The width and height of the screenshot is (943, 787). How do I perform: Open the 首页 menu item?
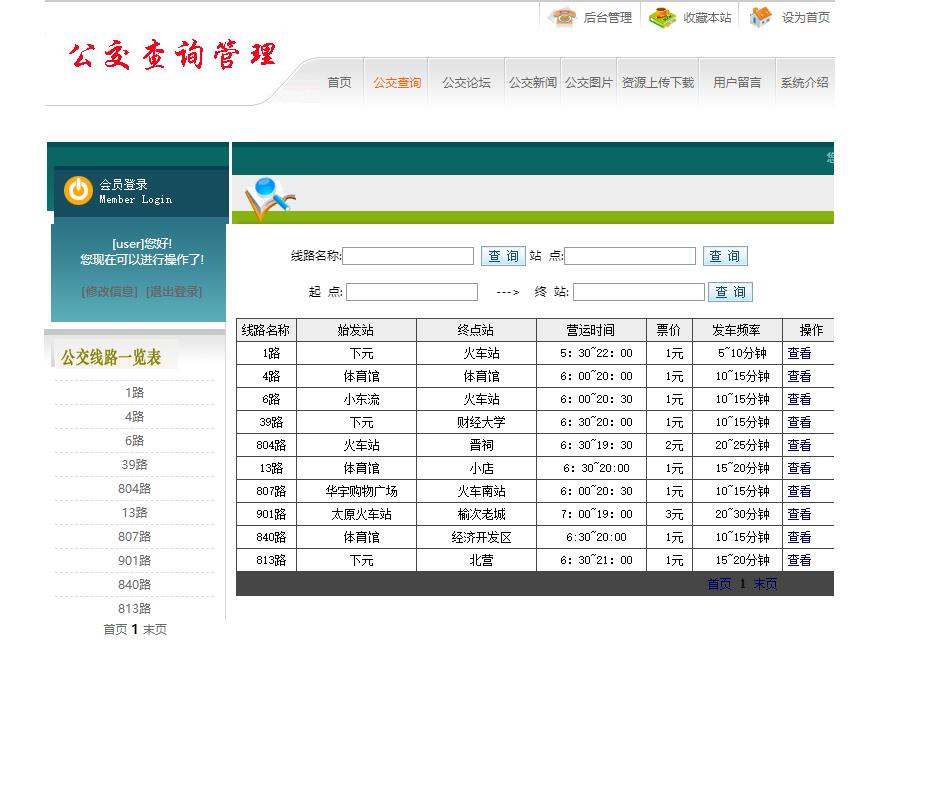339,83
